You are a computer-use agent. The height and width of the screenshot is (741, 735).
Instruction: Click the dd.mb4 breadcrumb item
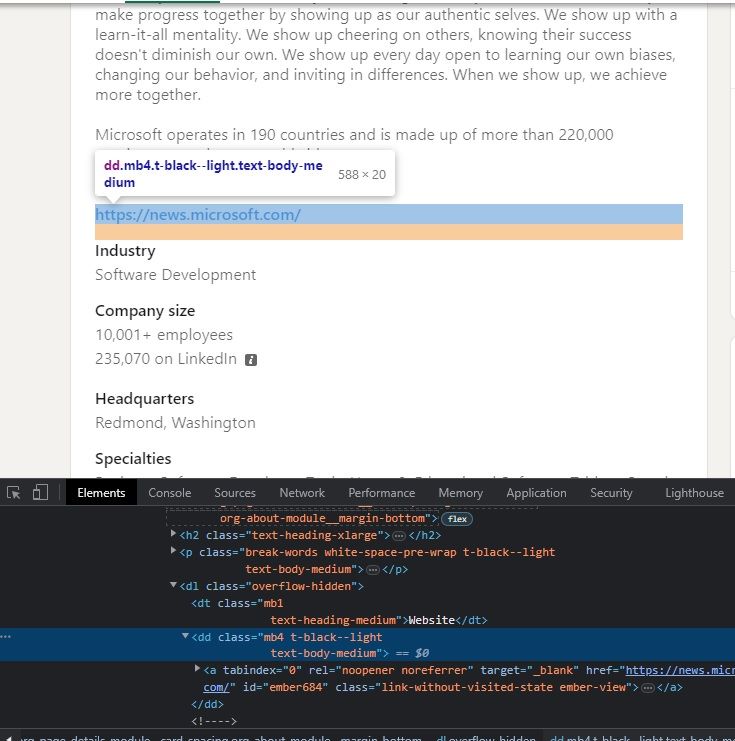point(642,738)
